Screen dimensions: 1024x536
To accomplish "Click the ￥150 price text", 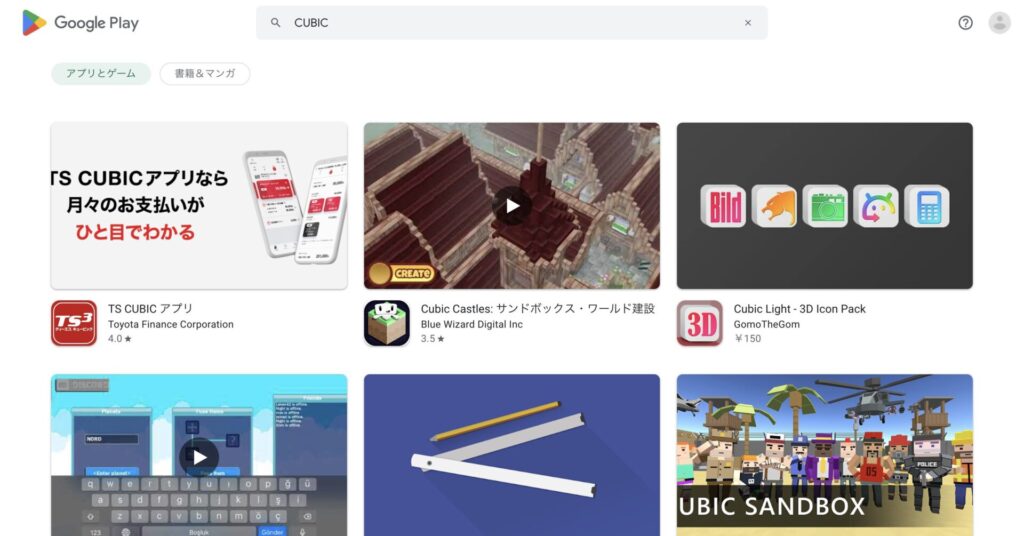I will click(747, 339).
